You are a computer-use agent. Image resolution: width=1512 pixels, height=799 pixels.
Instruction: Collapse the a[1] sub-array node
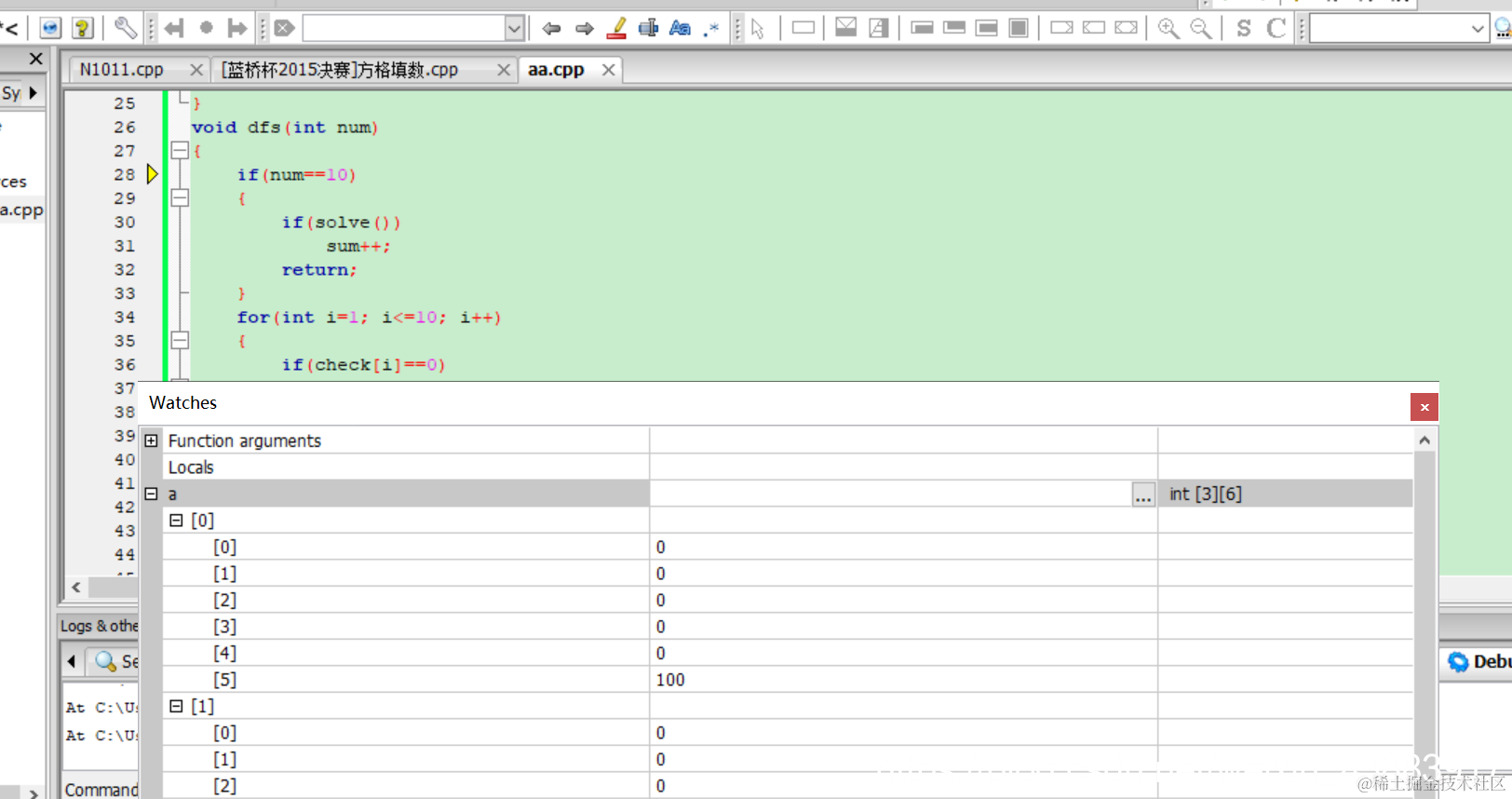[176, 706]
